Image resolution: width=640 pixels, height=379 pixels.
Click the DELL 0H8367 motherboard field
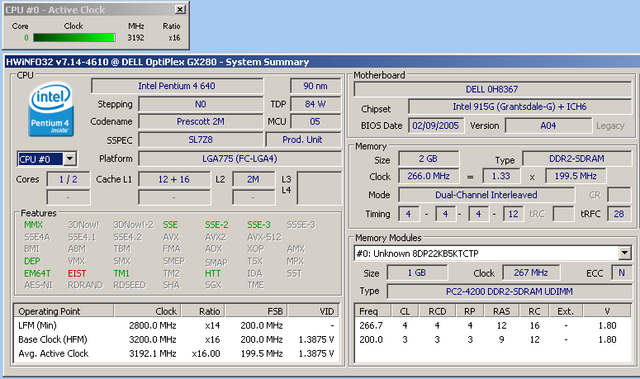(492, 89)
